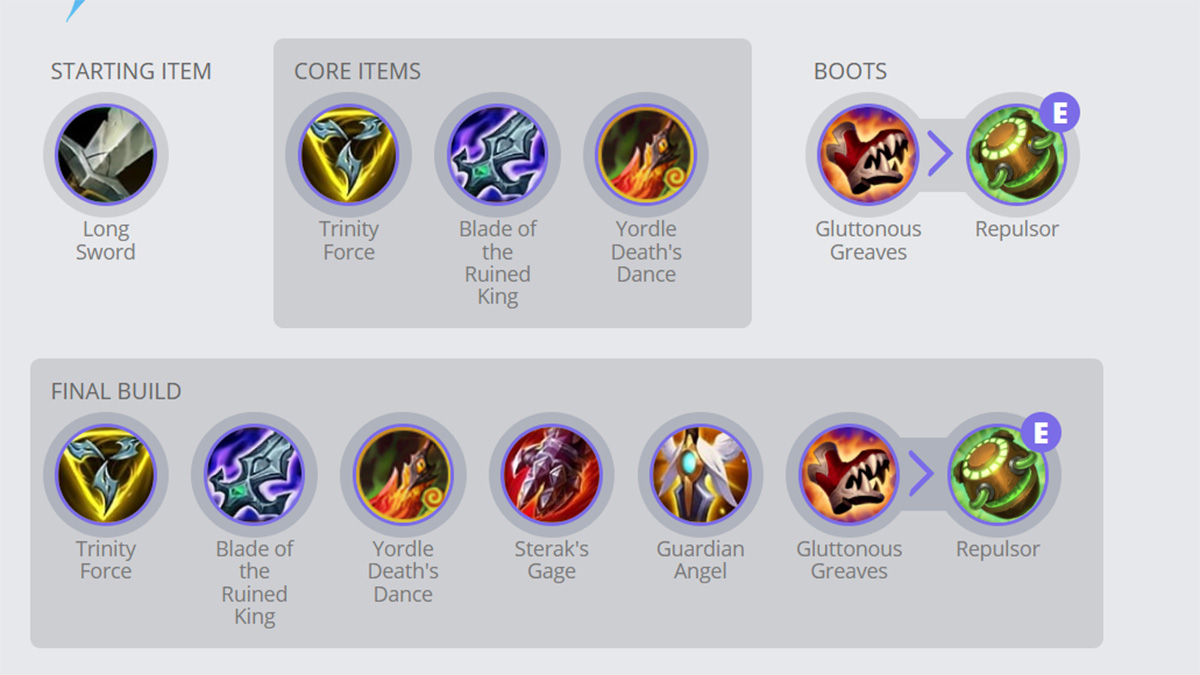Click the Long Sword text label

pyautogui.click(x=105, y=240)
